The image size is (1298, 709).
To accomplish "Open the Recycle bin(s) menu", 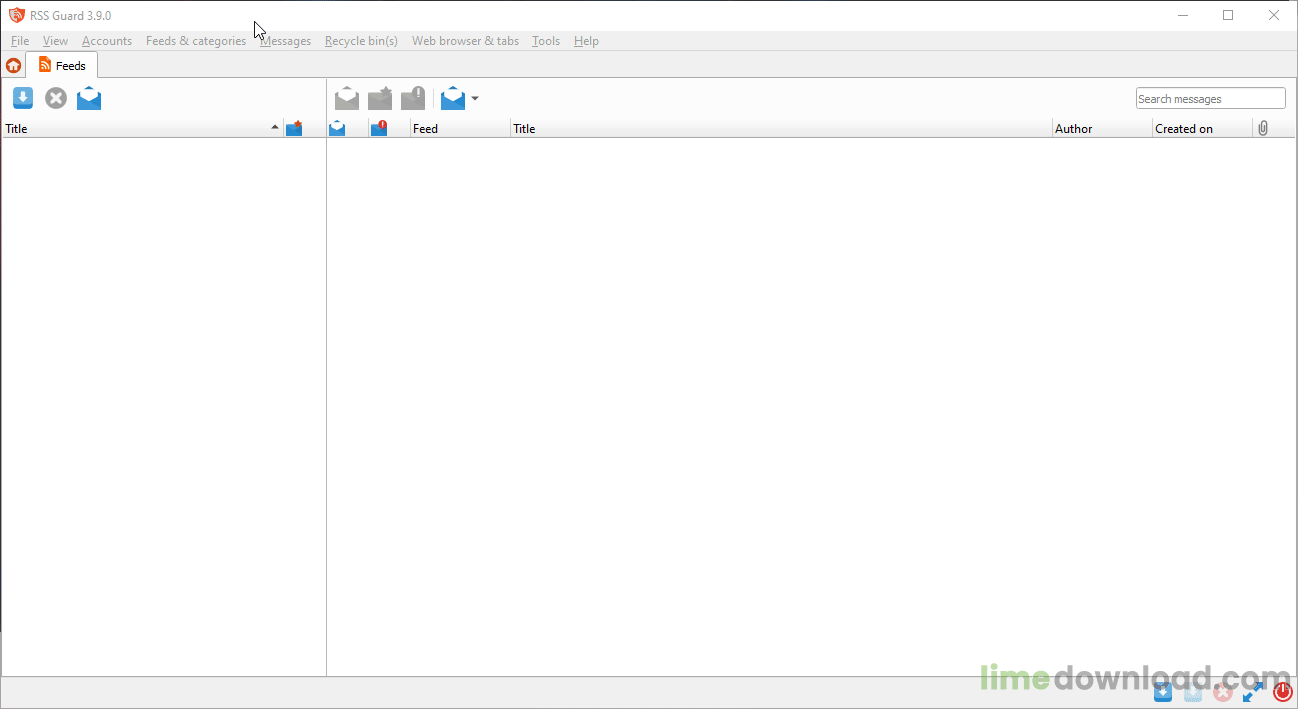I will pos(361,41).
